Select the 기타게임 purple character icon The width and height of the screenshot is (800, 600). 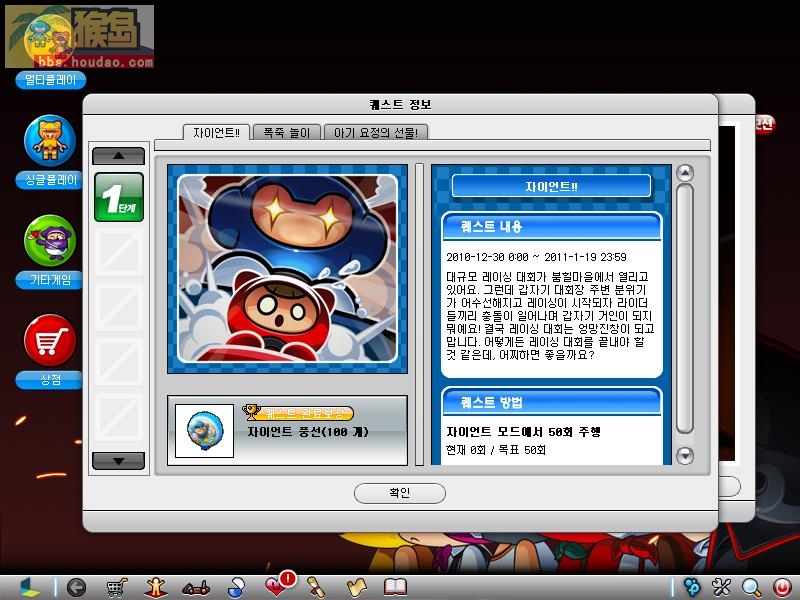[x=50, y=241]
